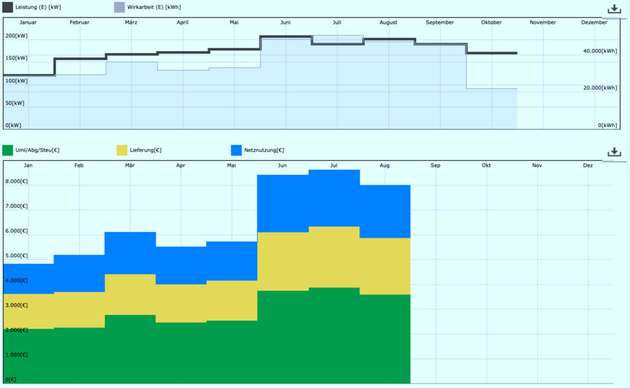Toggle the Wirkarbeit (E) [kWh] legend swatch

(x=119, y=7)
